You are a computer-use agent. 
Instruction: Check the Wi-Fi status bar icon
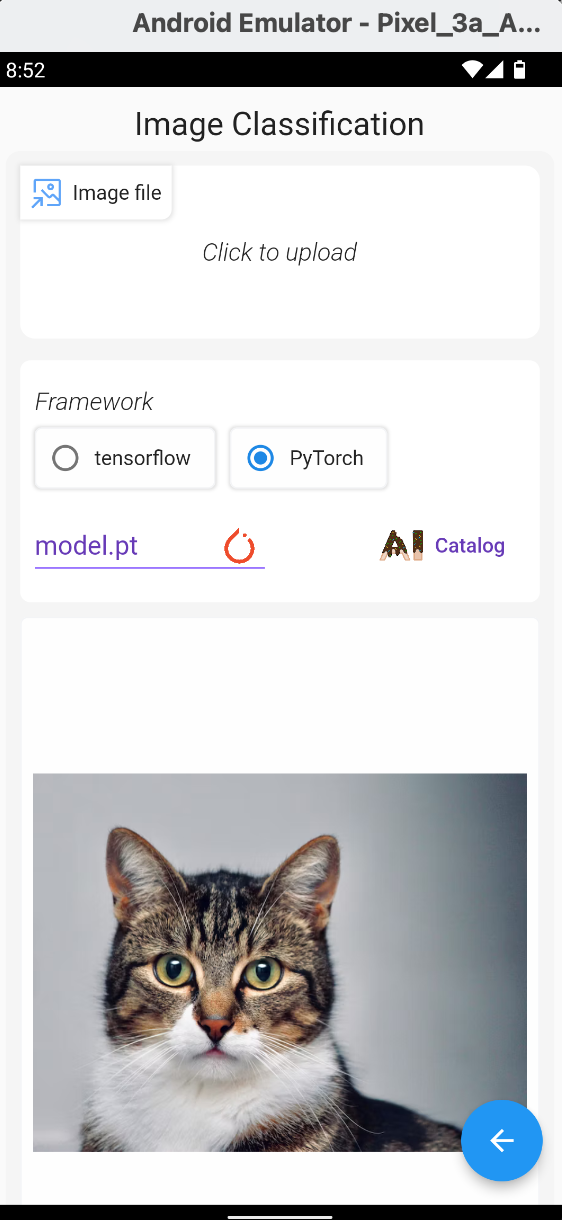point(473,70)
